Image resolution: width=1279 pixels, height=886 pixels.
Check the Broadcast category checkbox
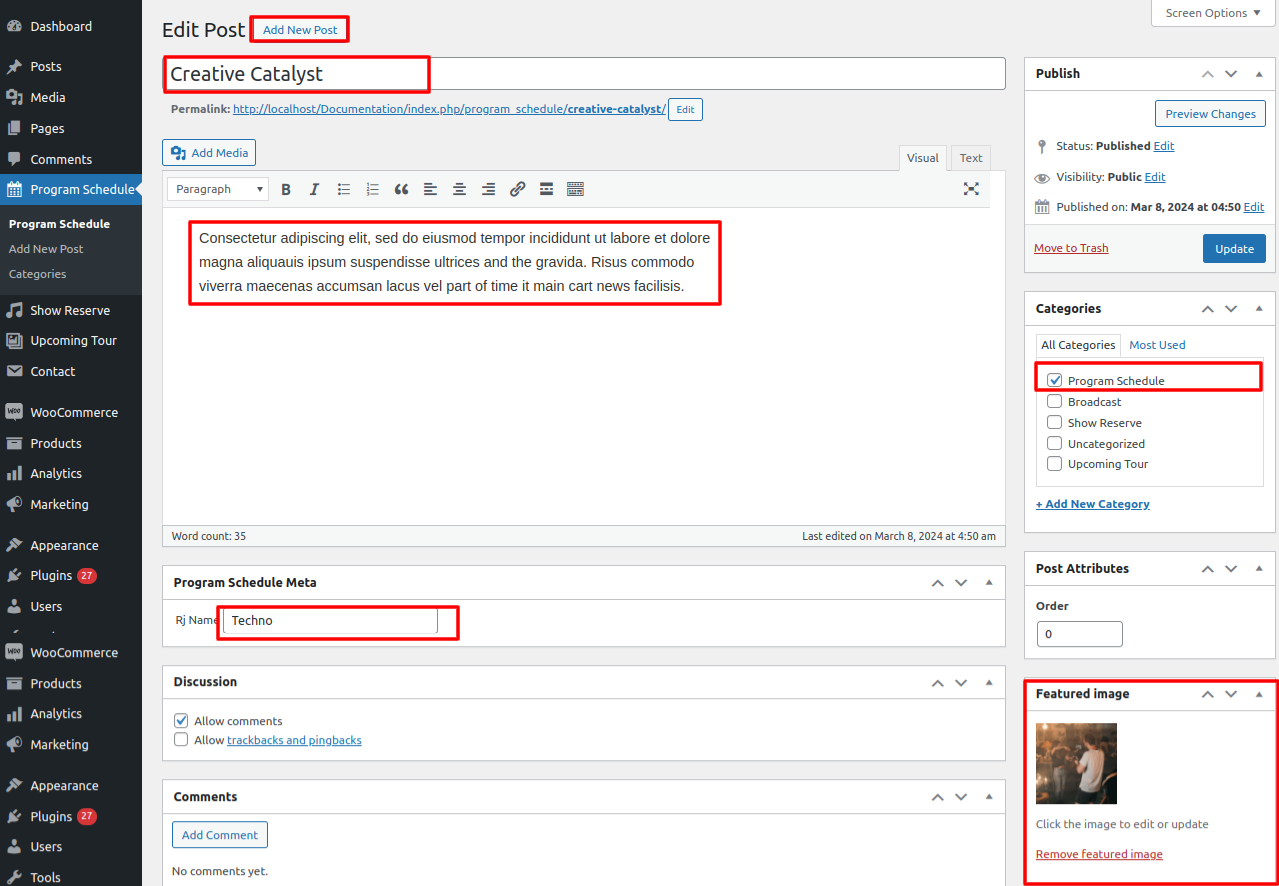pos(1054,401)
